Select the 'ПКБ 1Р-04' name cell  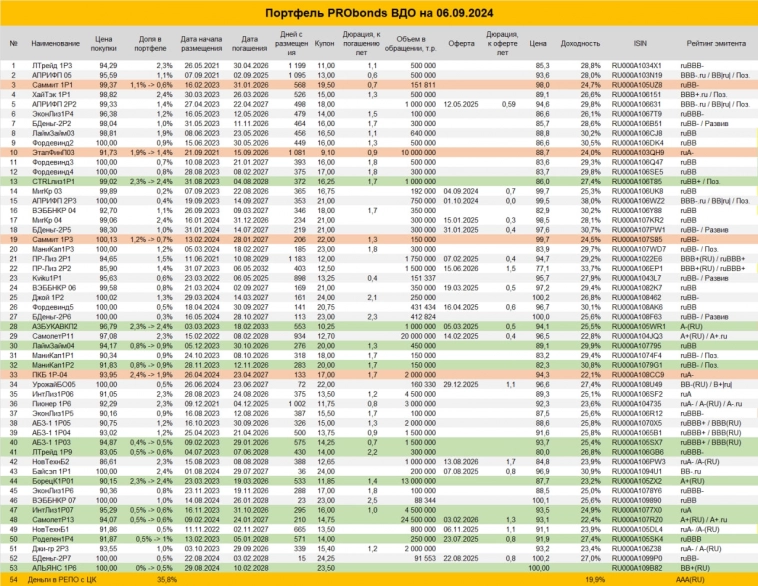pos(50,375)
